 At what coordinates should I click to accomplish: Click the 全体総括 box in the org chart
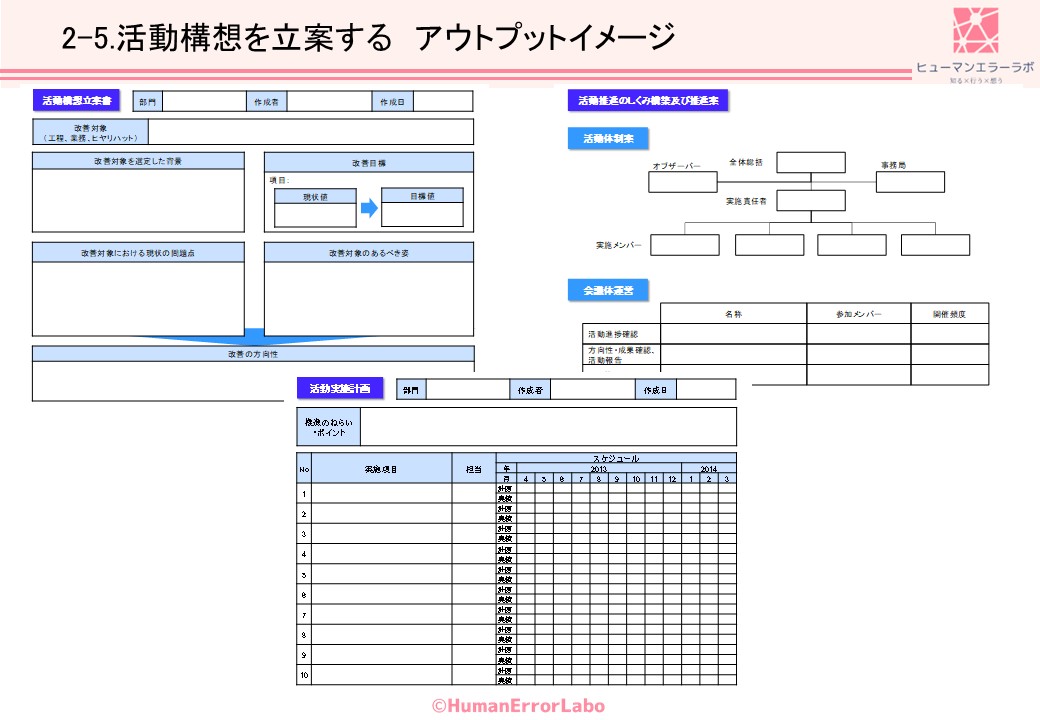pyautogui.click(x=810, y=163)
